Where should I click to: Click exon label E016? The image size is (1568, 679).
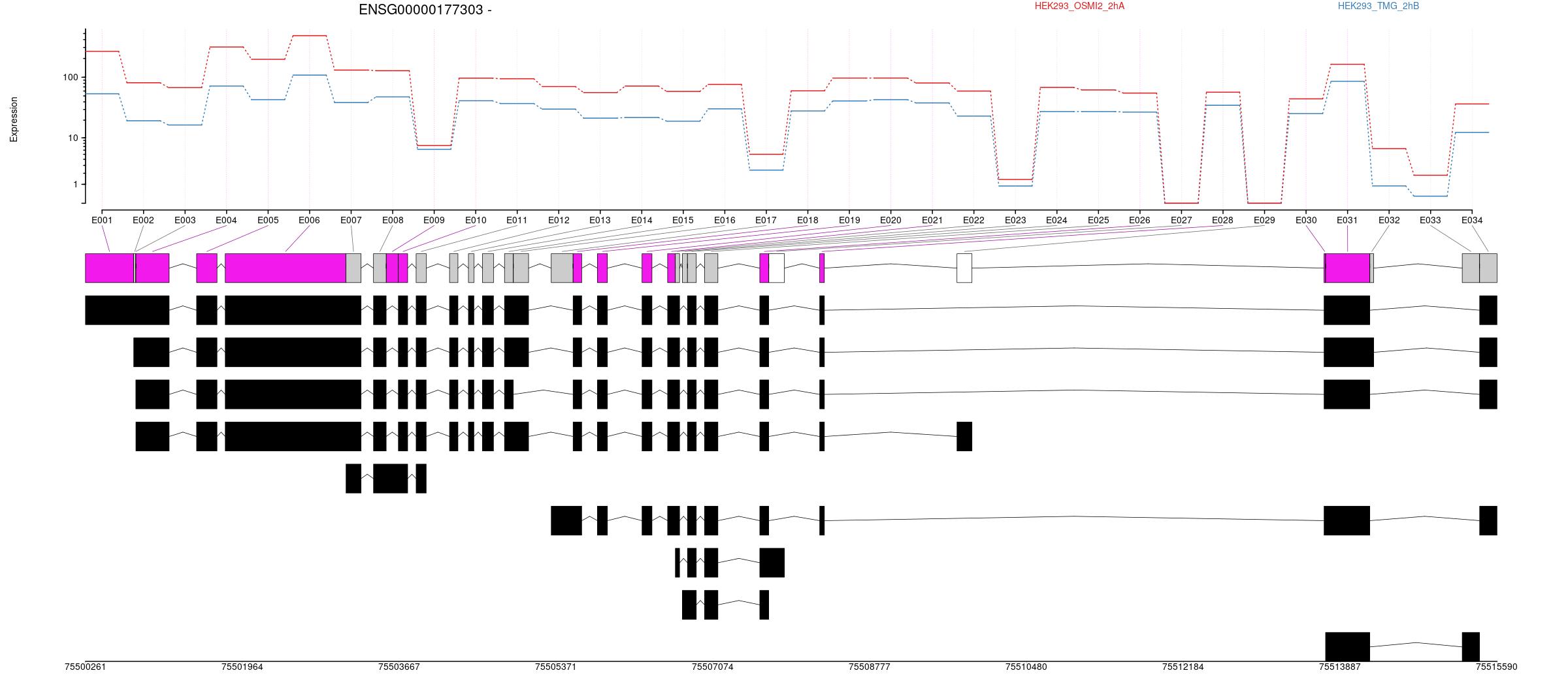(x=725, y=220)
